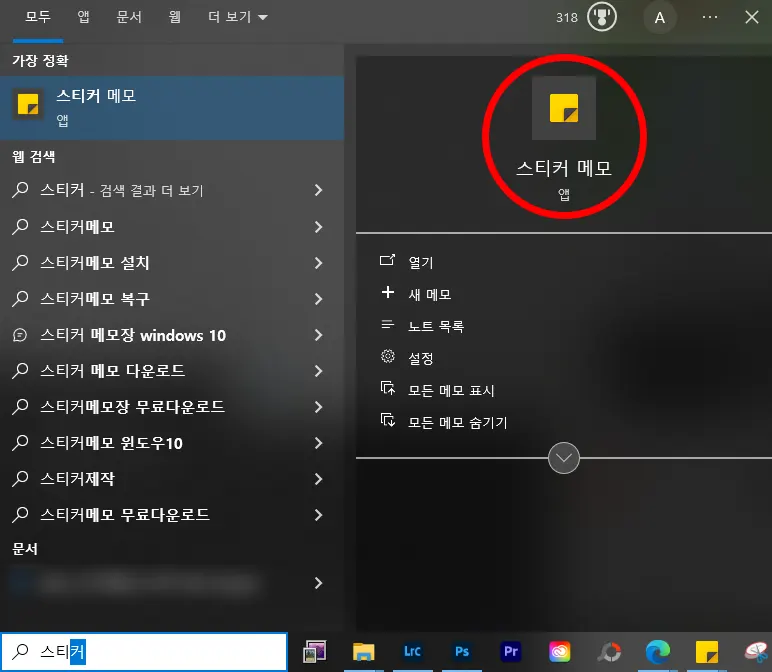Click the 모든 메모 숨기기 icon
772x672 pixels.
point(387,420)
